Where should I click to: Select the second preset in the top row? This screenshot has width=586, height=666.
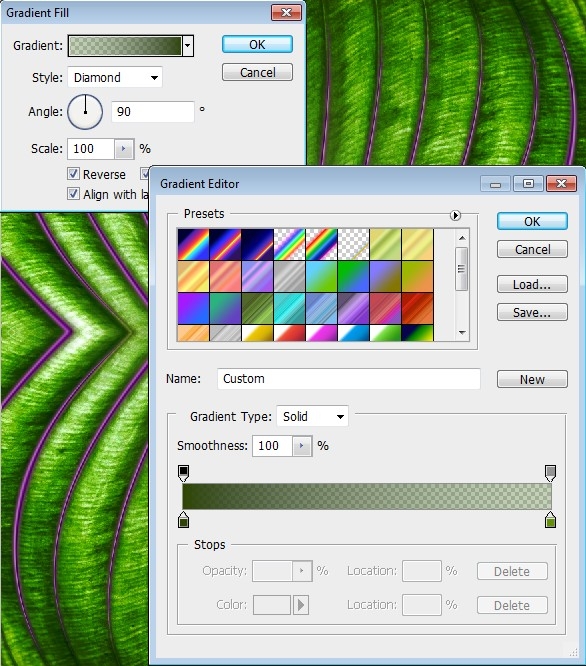[225, 245]
